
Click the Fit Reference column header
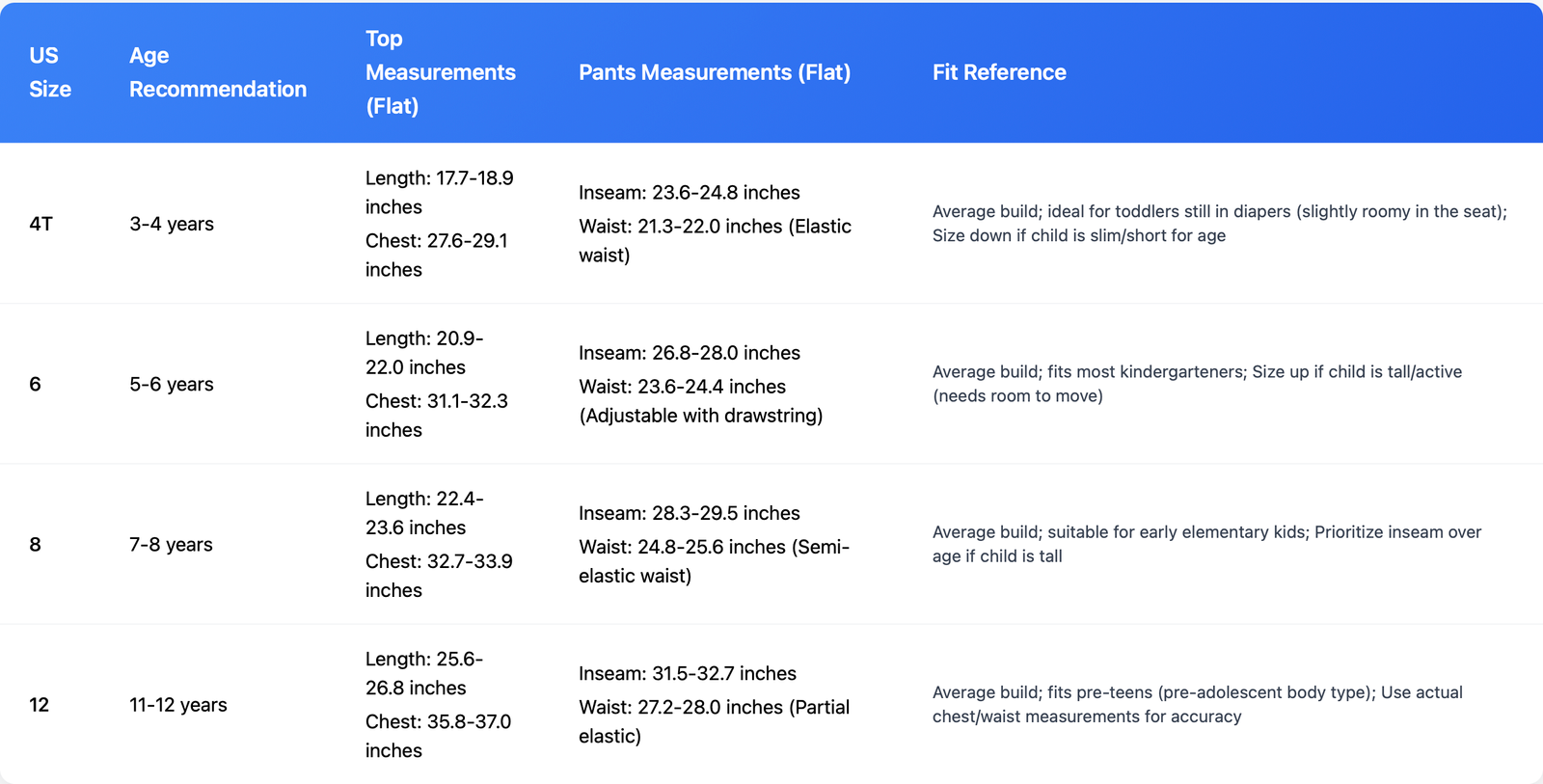pos(999,72)
